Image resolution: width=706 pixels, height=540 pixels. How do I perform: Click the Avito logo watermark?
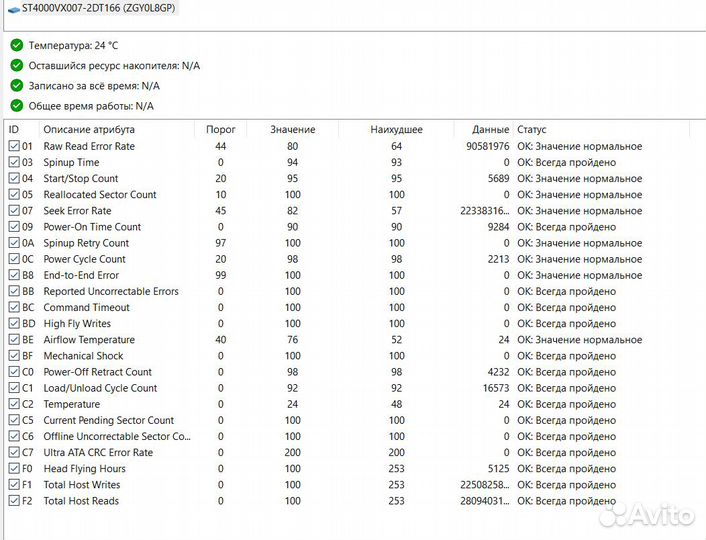[648, 513]
